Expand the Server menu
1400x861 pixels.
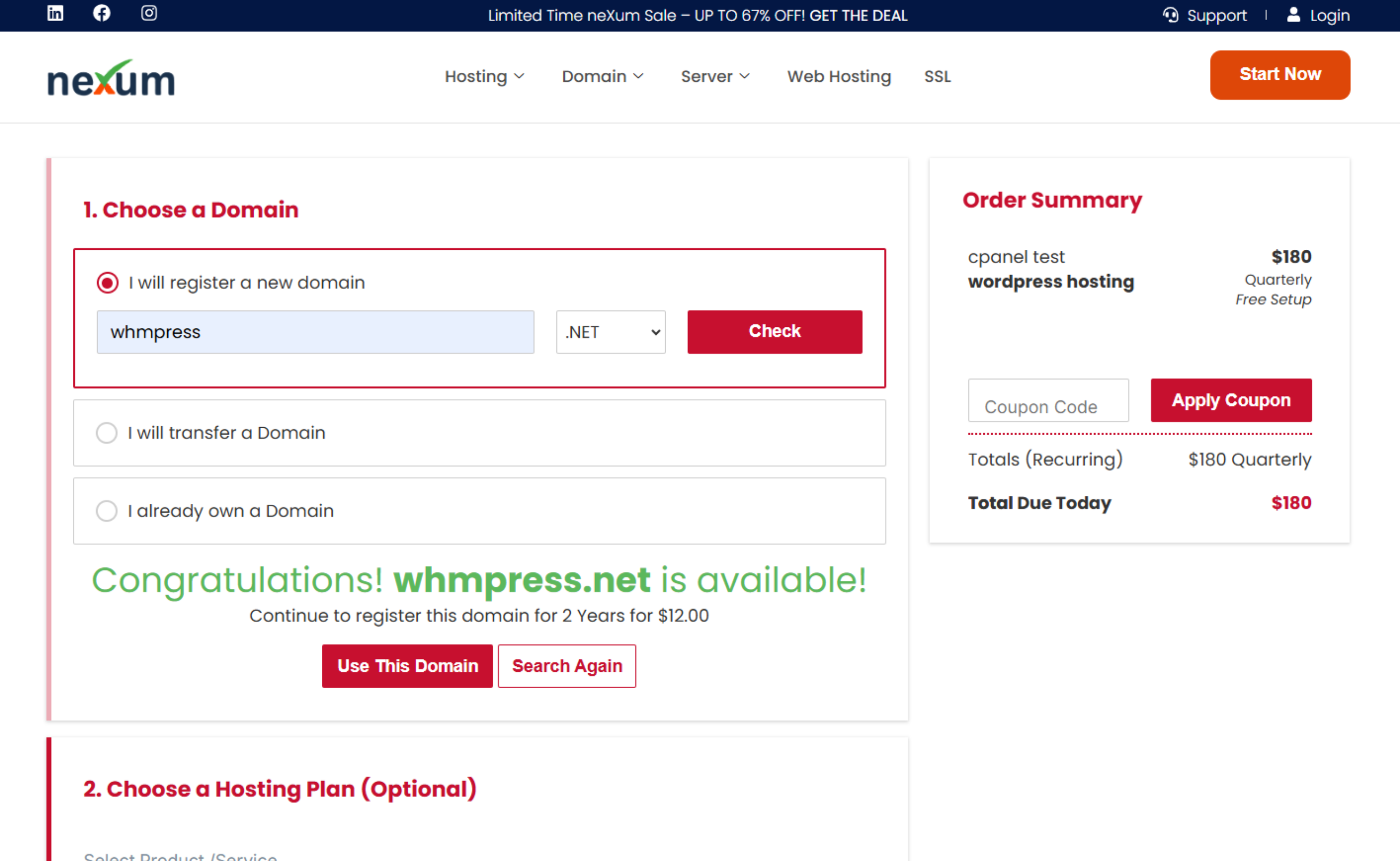pyautogui.click(x=715, y=76)
